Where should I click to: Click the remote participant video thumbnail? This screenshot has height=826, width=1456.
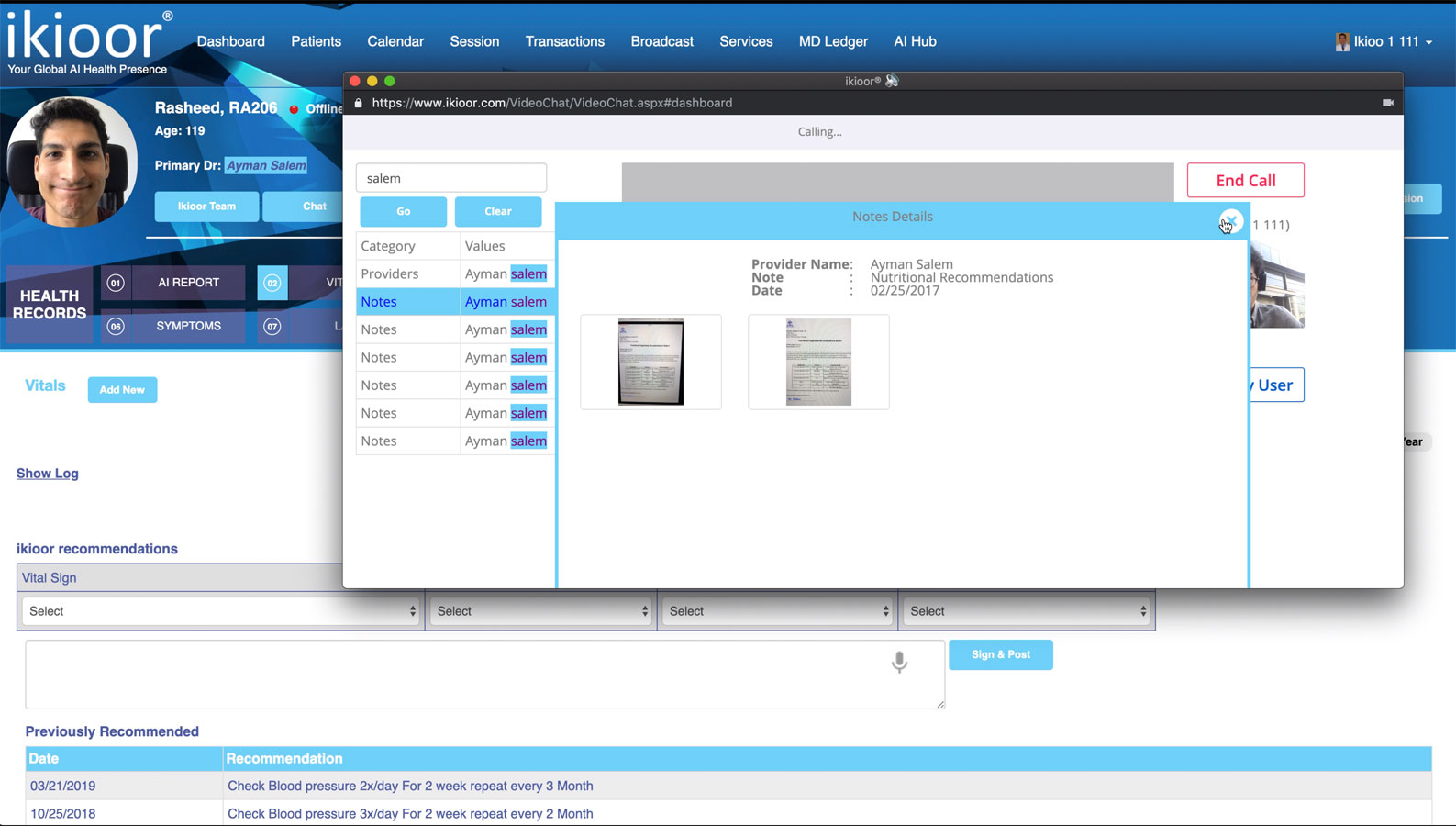tap(1277, 285)
